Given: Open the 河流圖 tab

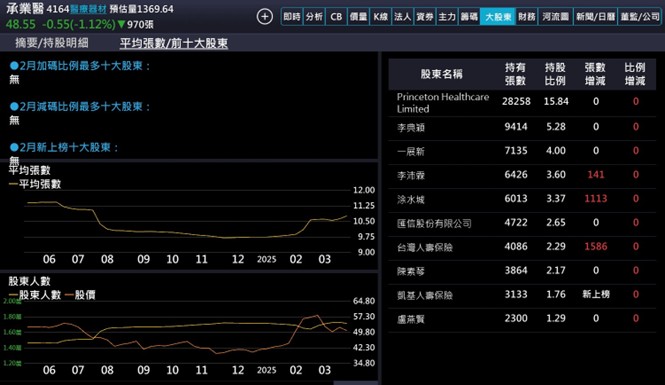Looking at the screenshot, I should (x=555, y=17).
